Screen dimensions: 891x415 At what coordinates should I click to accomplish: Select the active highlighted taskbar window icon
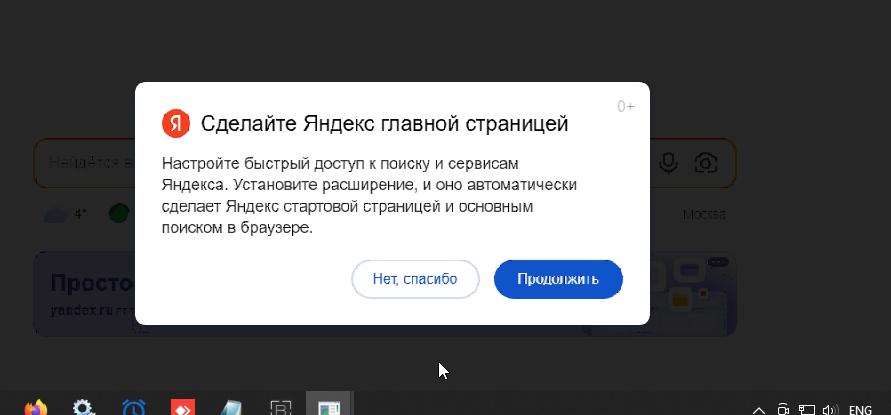coord(329,405)
